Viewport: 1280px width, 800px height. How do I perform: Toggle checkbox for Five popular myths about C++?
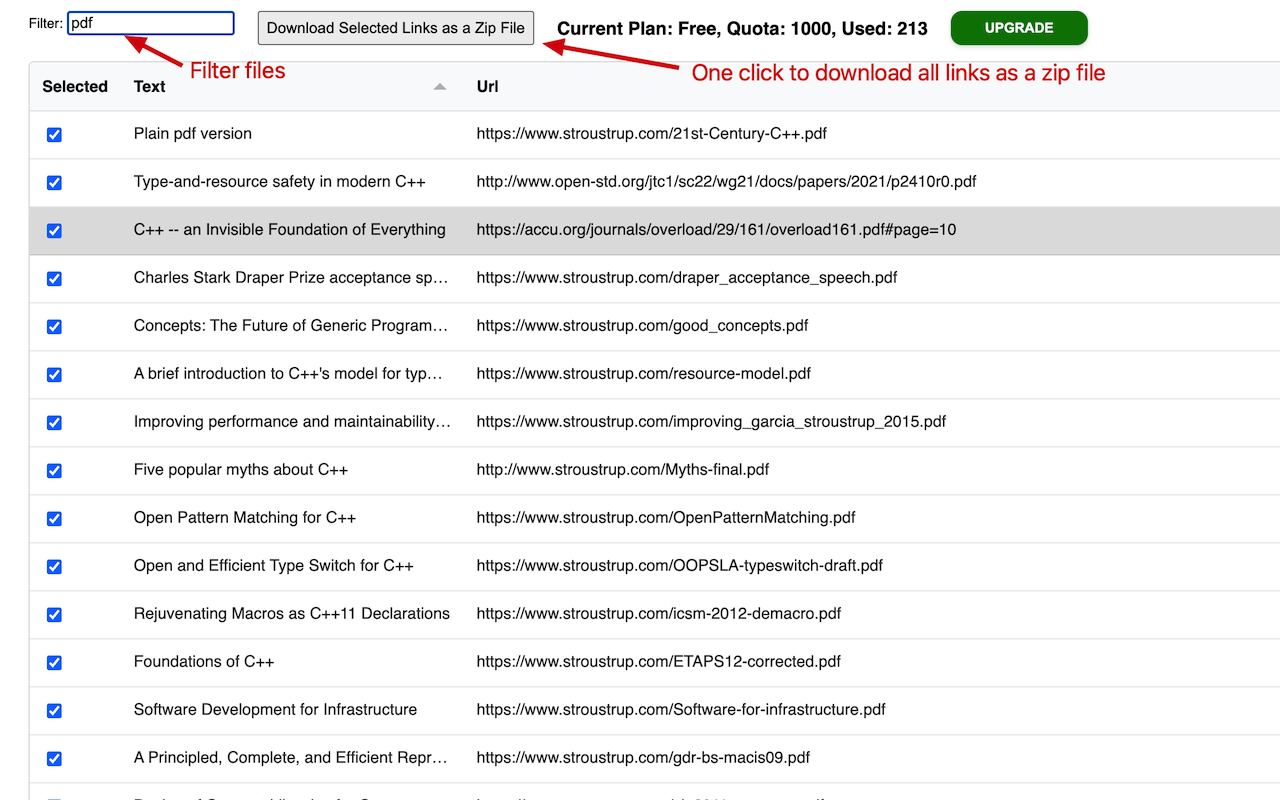[x=54, y=470]
